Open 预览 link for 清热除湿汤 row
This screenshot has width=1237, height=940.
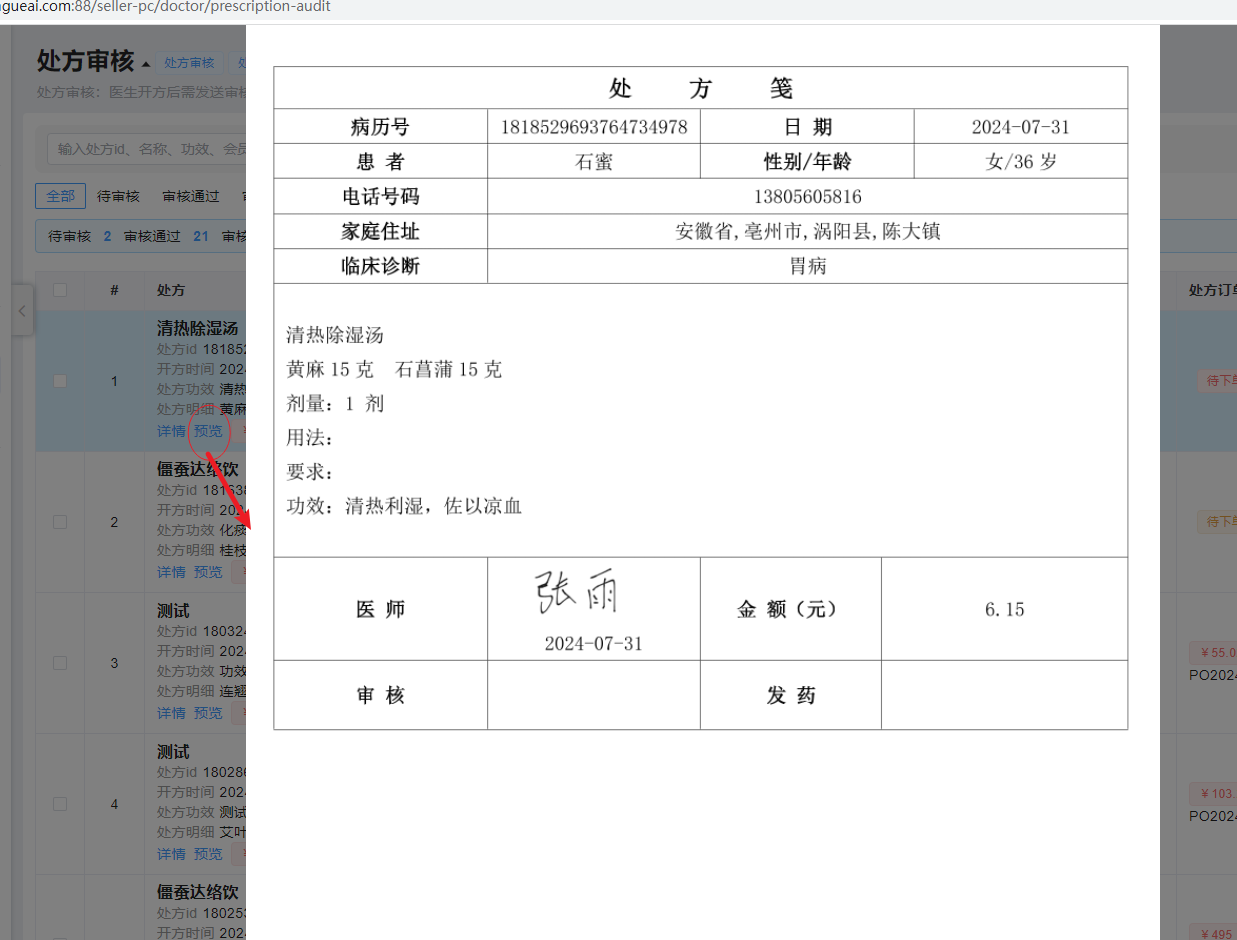click(x=208, y=431)
